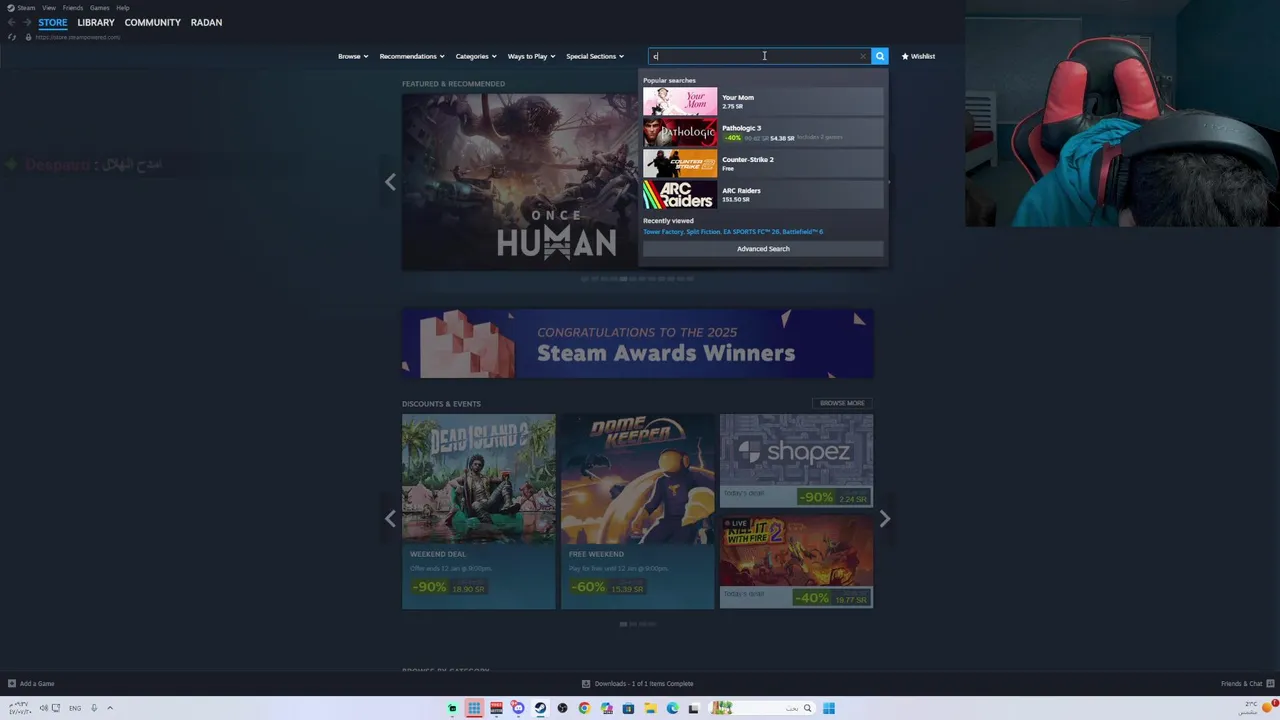Expand the Special Sections dropdown
Viewport: 1280px width, 720px height.
595,56
